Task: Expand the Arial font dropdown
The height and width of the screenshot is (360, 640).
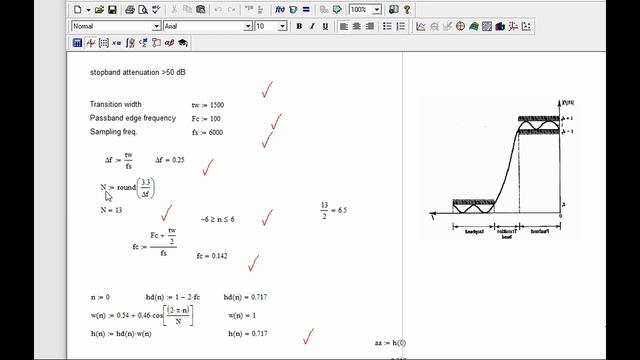Action: point(248,26)
